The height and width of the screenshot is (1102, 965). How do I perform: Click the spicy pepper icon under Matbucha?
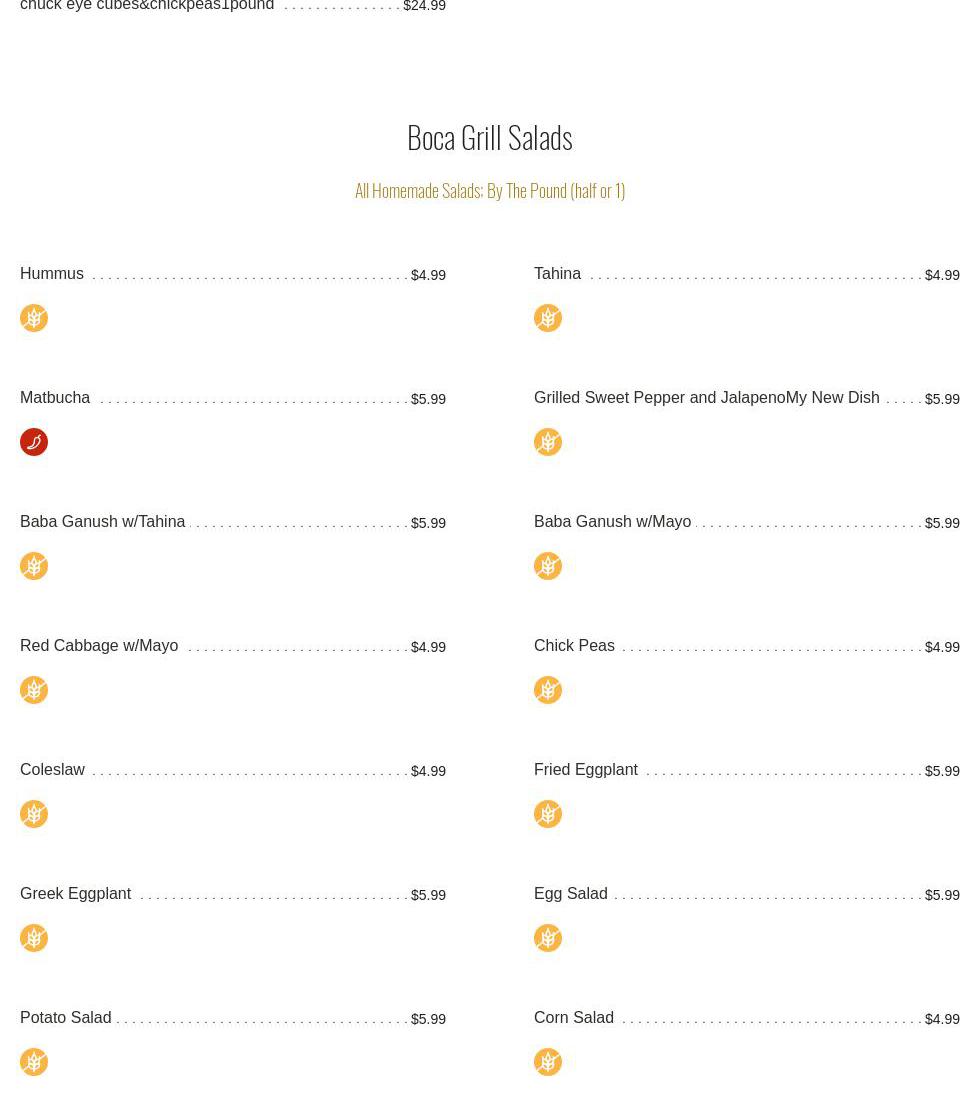coord(34,442)
